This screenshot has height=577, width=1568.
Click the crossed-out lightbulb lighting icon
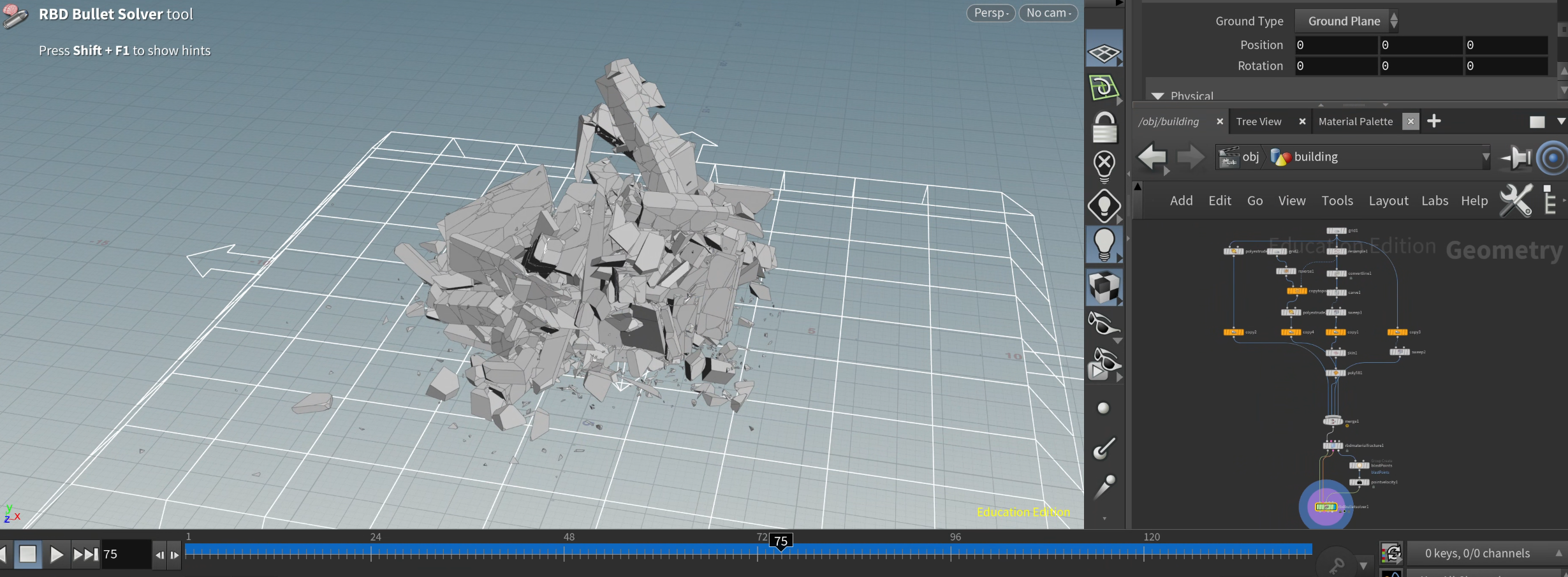(1104, 165)
